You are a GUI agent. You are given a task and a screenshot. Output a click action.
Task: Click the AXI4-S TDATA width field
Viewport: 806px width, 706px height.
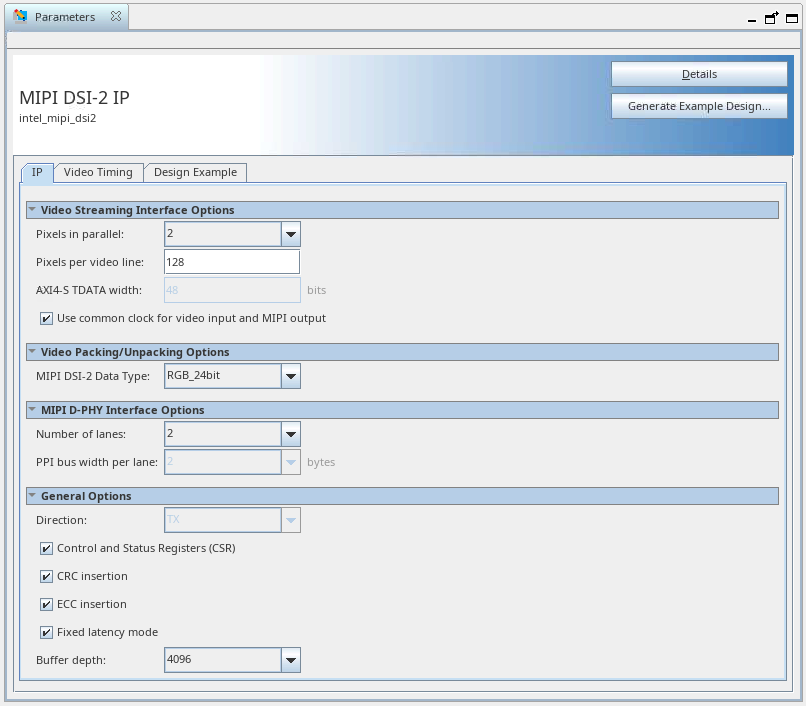[232, 290]
